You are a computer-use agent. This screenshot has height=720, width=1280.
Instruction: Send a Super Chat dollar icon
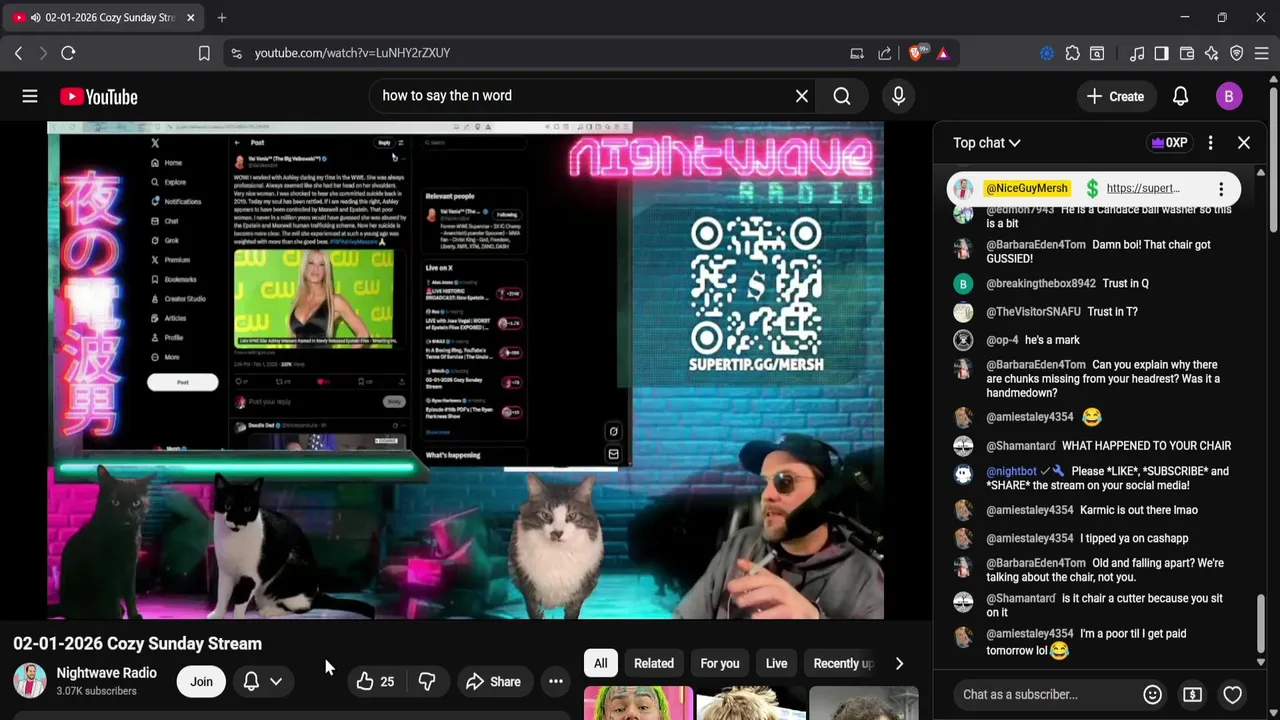click(1192, 694)
